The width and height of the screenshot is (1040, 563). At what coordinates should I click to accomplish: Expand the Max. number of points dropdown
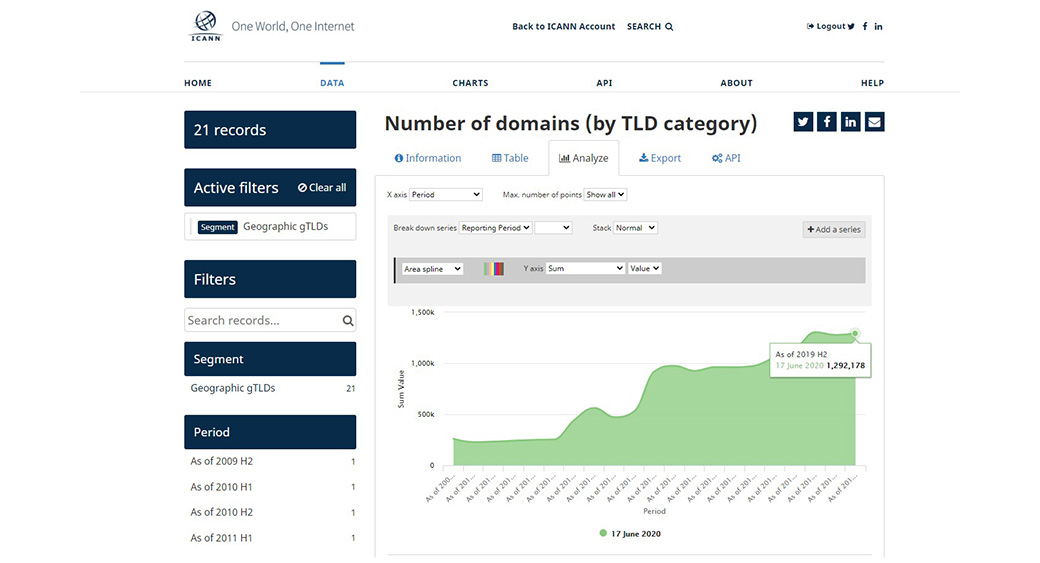(606, 194)
